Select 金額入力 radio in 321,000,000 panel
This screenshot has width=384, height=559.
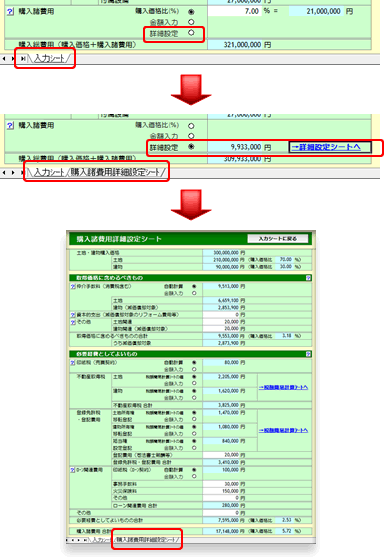[x=191, y=22]
